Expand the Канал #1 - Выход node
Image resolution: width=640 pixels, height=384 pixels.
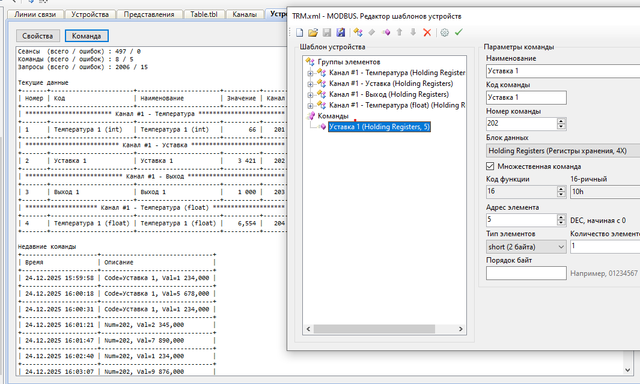310,95
